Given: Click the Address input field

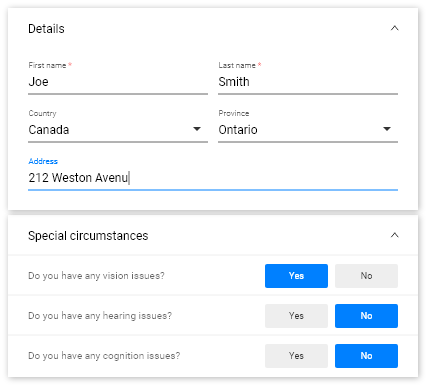Looking at the screenshot, I should coord(213,178).
